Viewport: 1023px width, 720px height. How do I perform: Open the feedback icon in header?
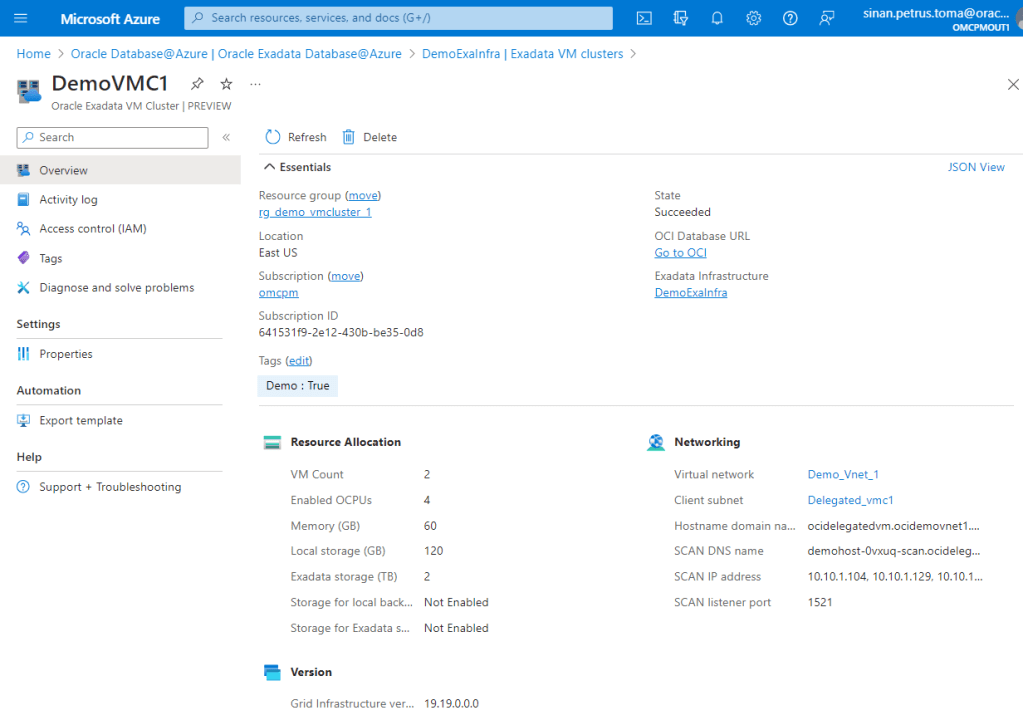pyautogui.click(x=826, y=18)
